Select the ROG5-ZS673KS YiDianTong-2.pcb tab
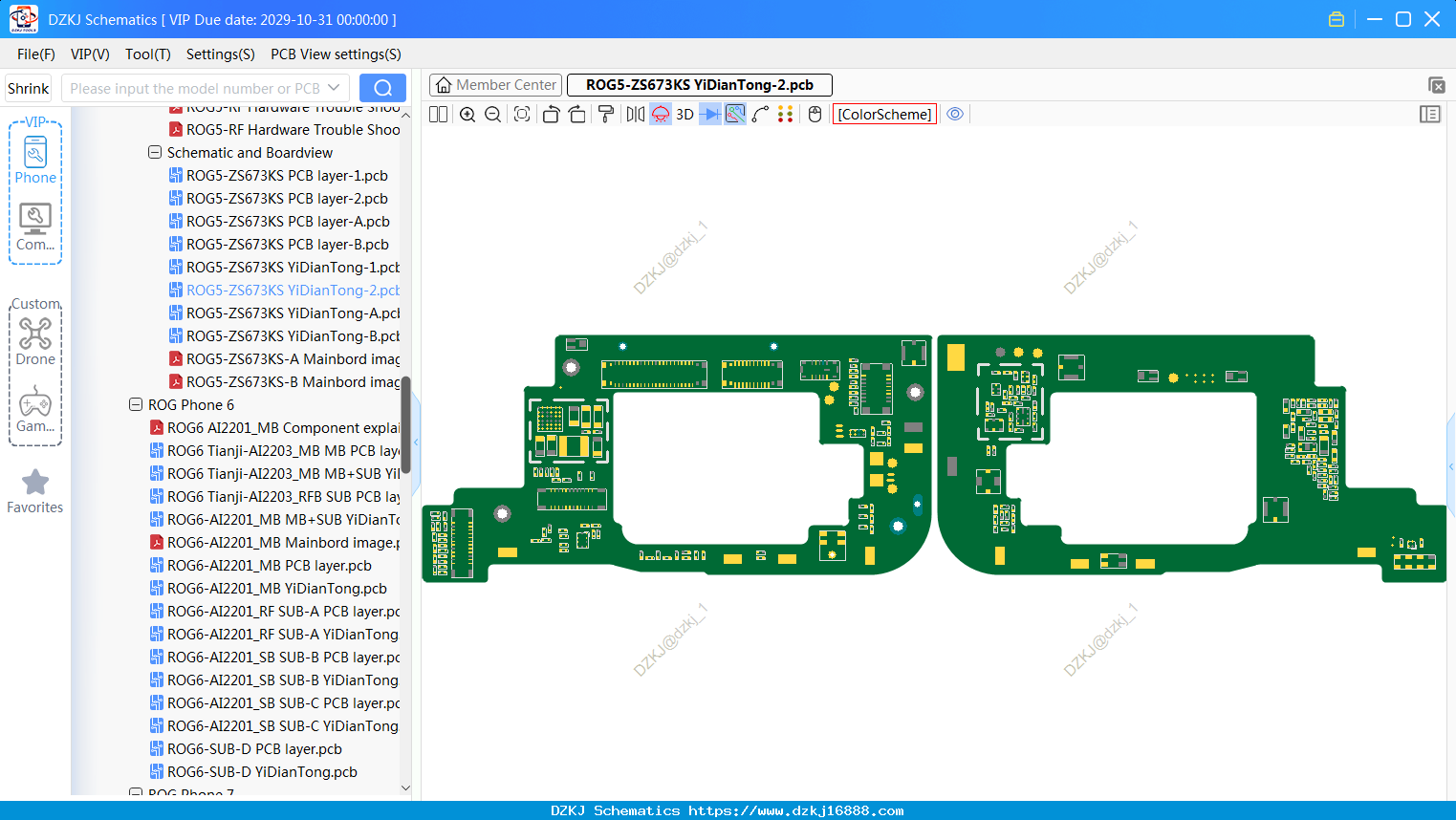 coord(700,85)
